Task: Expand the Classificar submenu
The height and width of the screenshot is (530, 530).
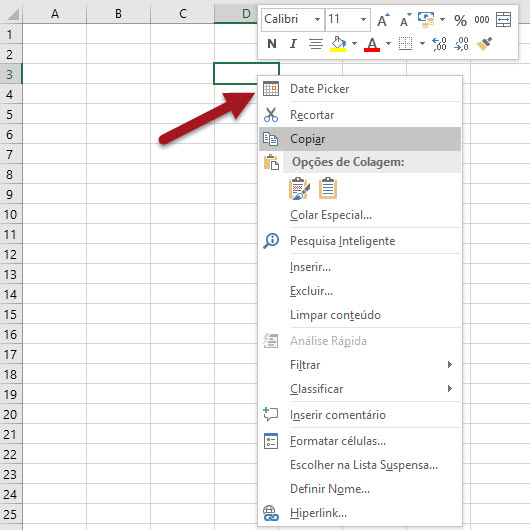Action: (x=360, y=389)
